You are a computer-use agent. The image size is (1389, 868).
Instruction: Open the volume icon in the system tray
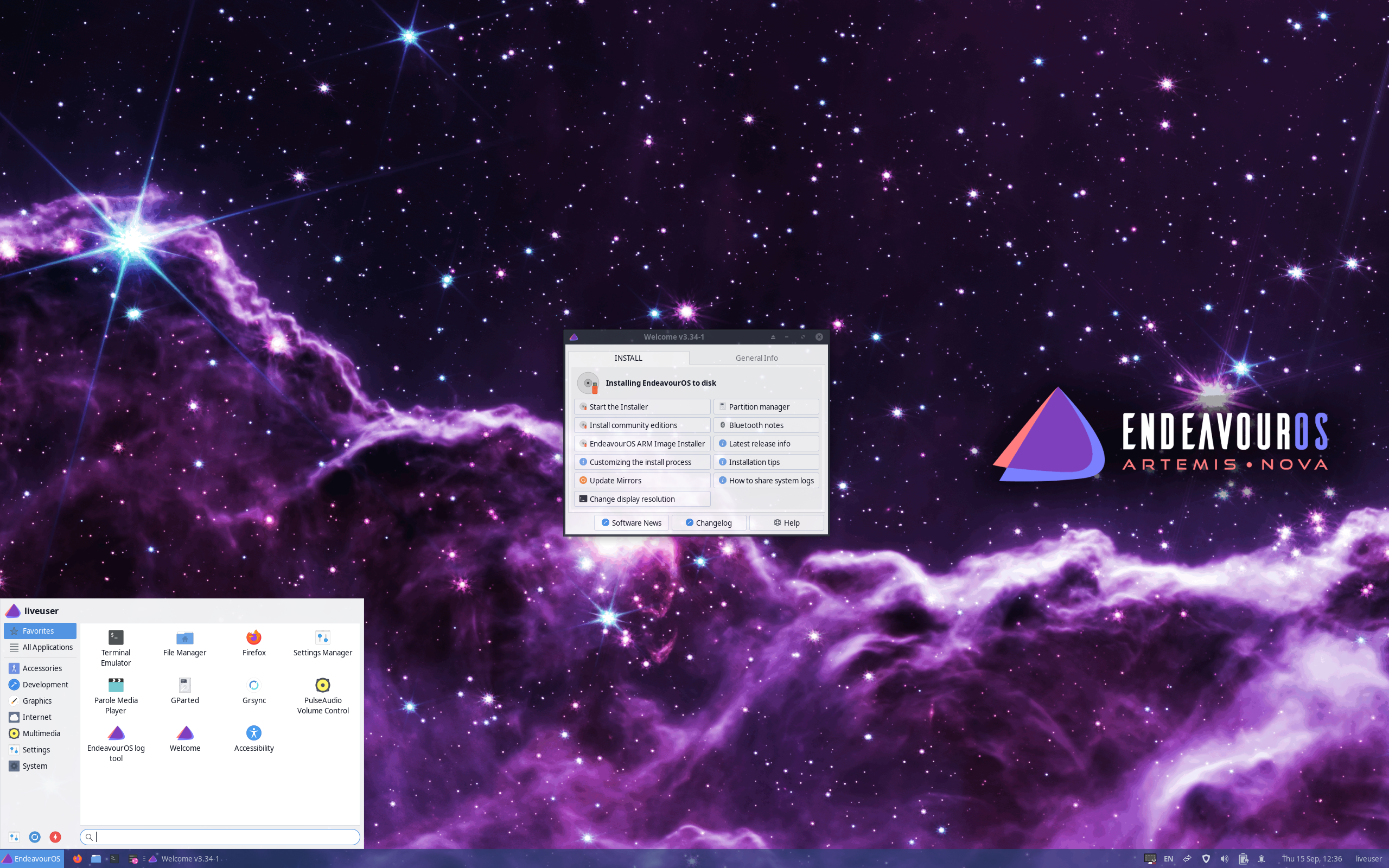(x=1224, y=859)
